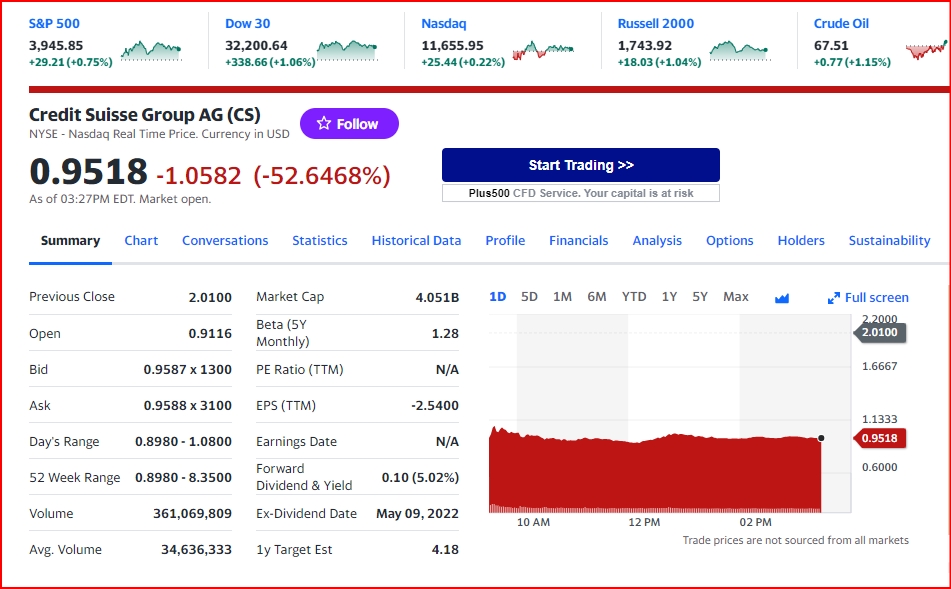951x589 pixels.
Task: Click the current price marker 0.9518 on chart
Action: coord(879,438)
